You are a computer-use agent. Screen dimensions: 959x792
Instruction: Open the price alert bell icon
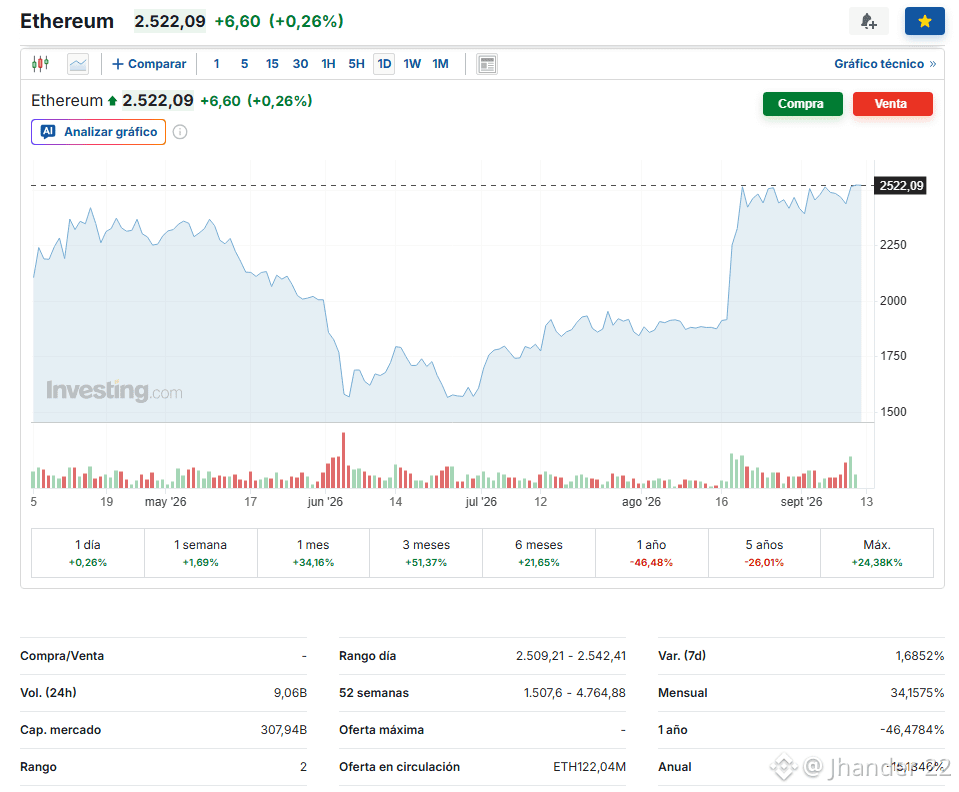pos(868,21)
